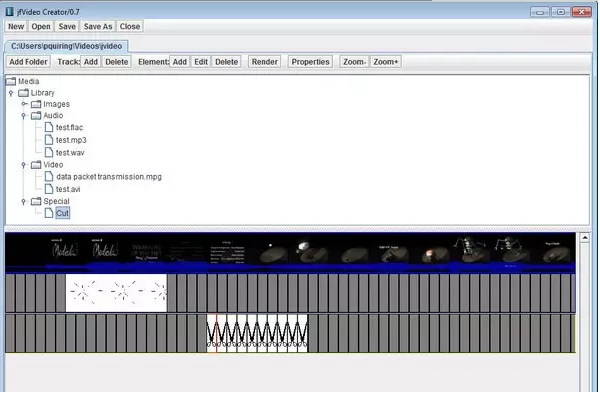Click timeline scrollbar up arrow
This screenshot has height=395, width=600.
(x=584, y=238)
